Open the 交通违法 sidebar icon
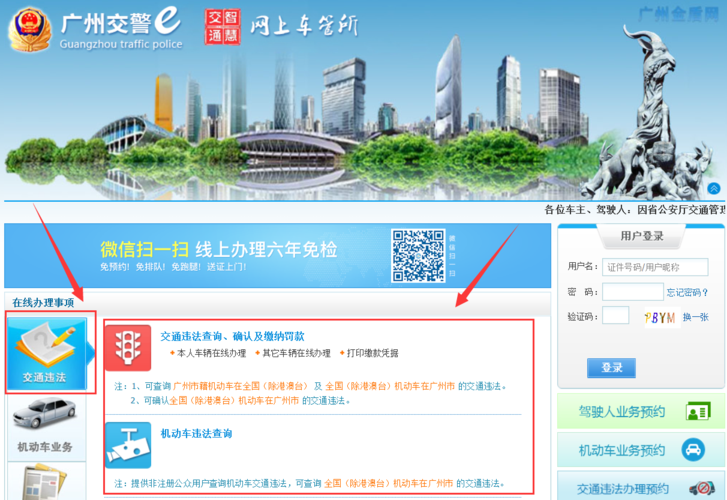The width and height of the screenshot is (727, 500). click(47, 353)
